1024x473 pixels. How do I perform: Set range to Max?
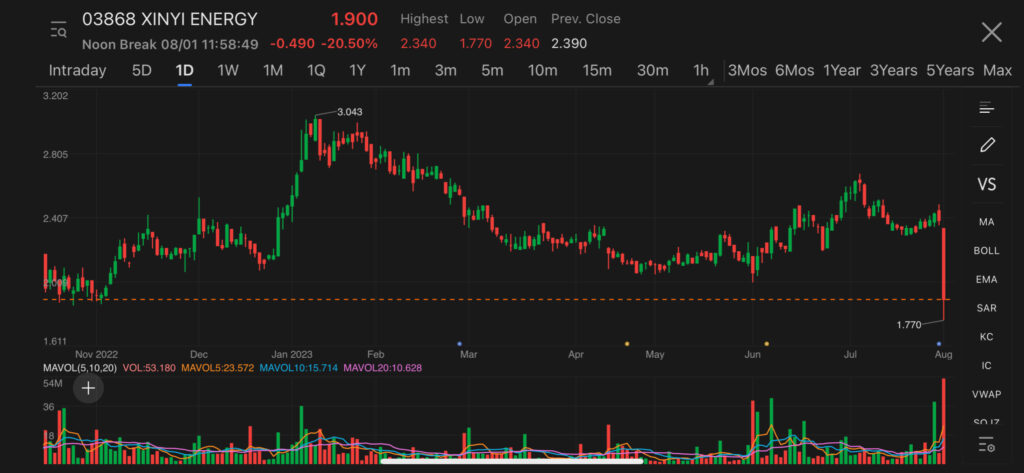997,71
